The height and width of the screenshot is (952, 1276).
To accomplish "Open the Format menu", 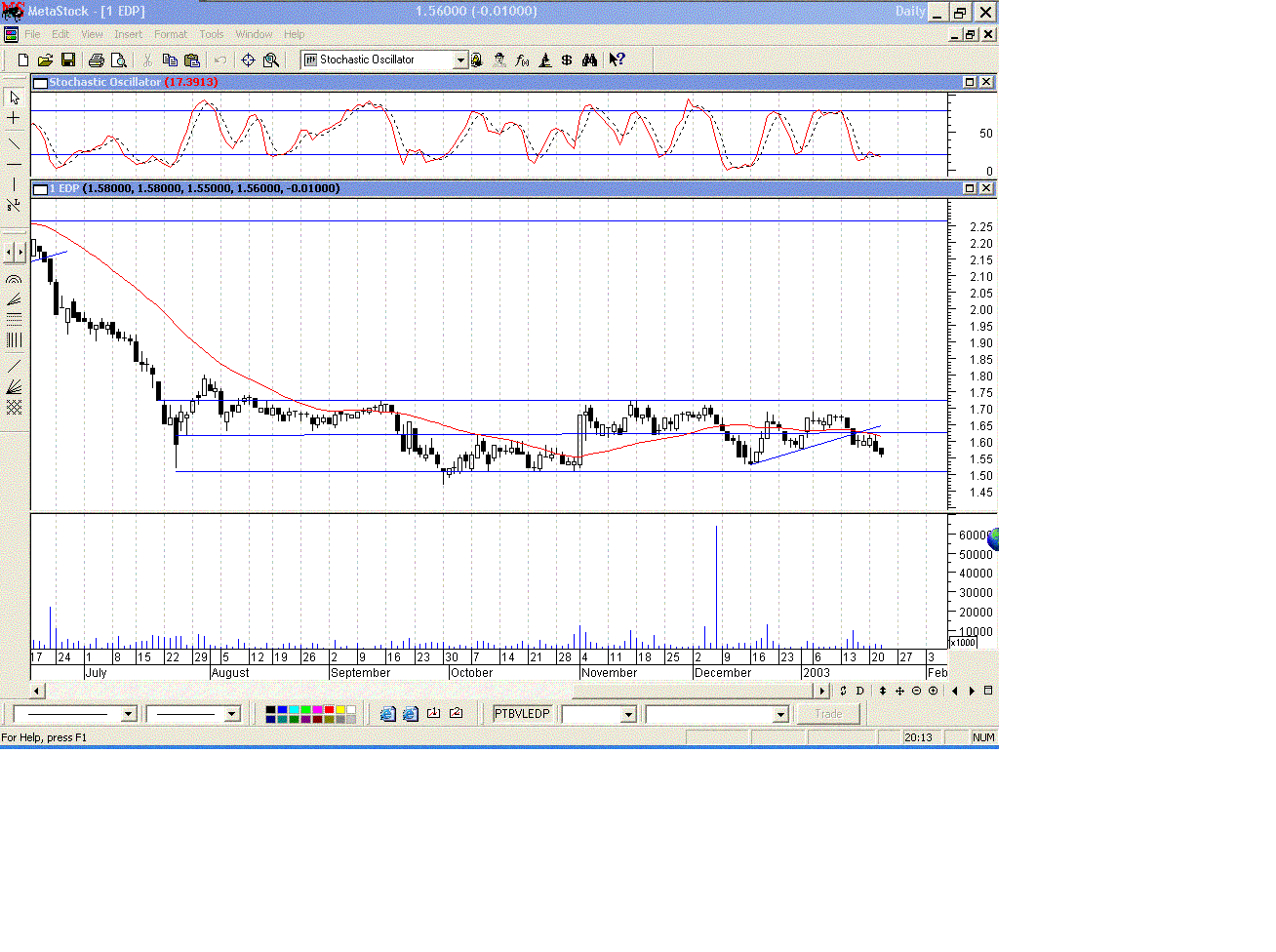I will pos(170,34).
